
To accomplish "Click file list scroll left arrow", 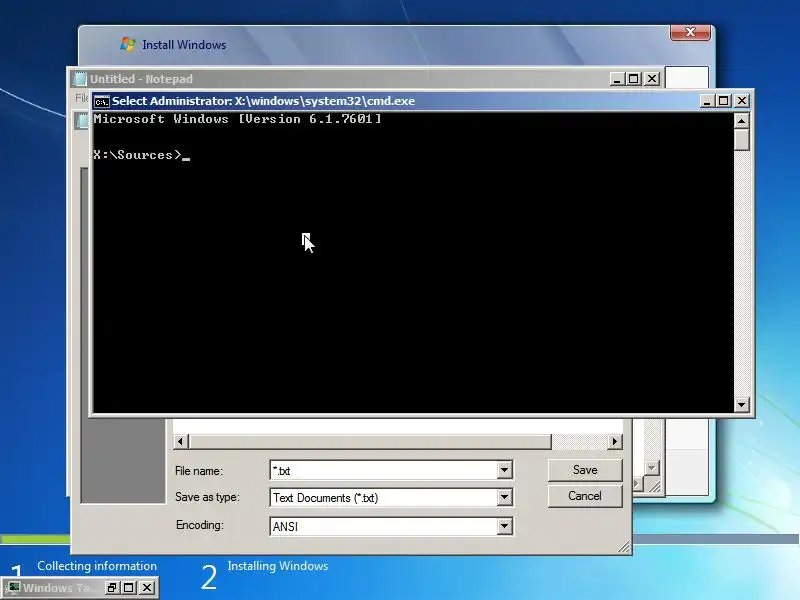I will 181,441.
